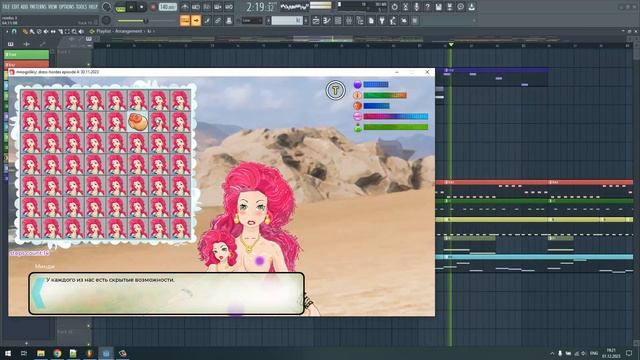Screen dimensions: 640x360
Task: Click the microphone one-click recording icon
Action: pyautogui.click(x=416, y=7)
